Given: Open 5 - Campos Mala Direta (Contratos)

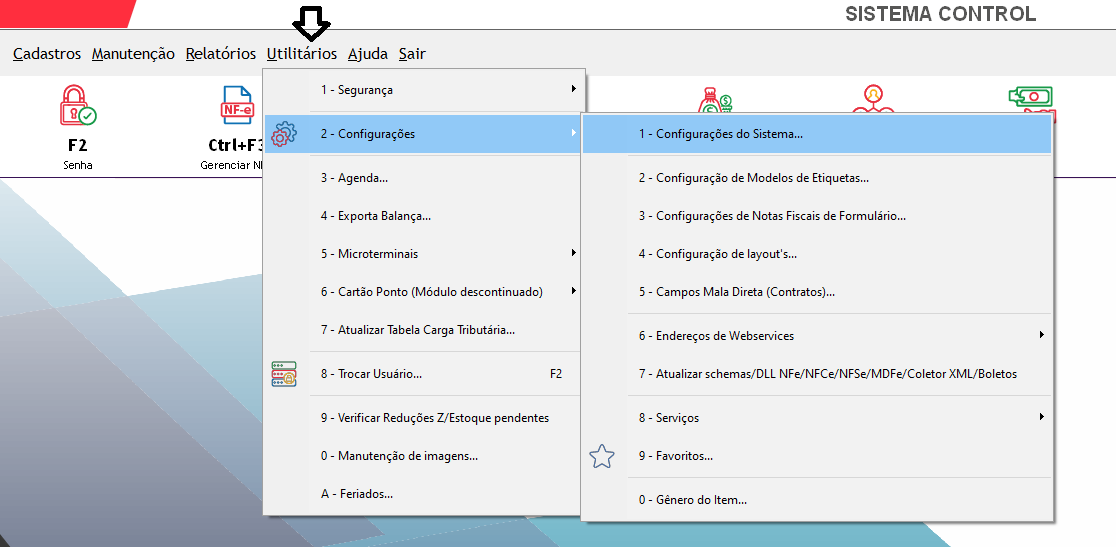Looking at the screenshot, I should click(817, 292).
